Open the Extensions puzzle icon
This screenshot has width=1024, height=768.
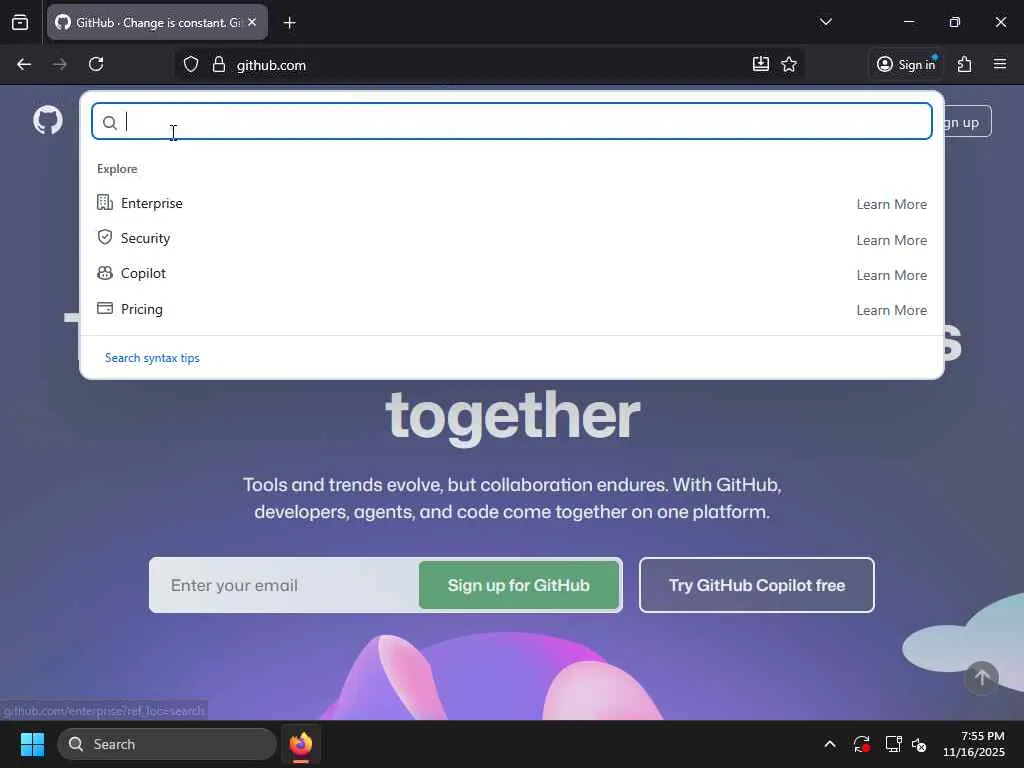[965, 64]
